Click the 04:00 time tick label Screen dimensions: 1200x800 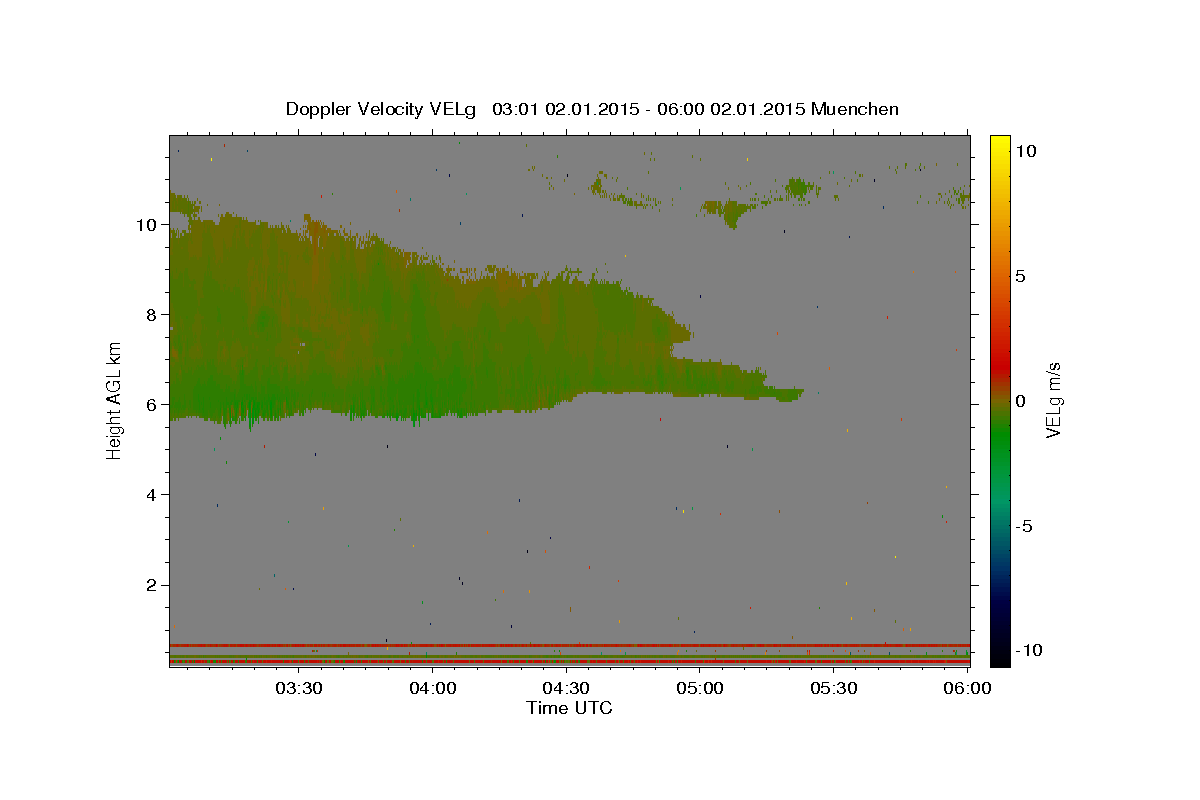433,688
